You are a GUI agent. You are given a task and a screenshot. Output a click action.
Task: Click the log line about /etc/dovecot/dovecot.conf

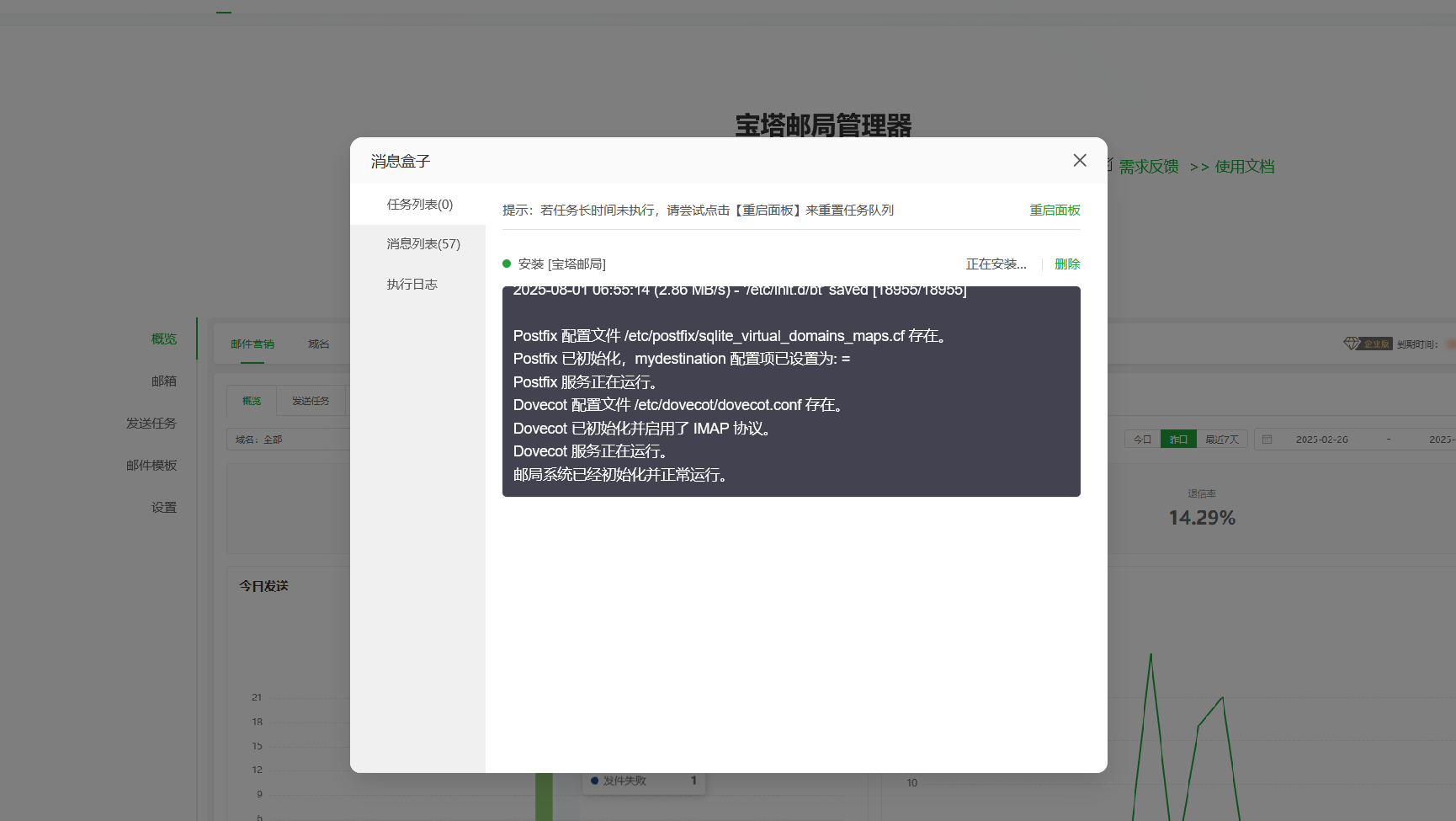679,405
